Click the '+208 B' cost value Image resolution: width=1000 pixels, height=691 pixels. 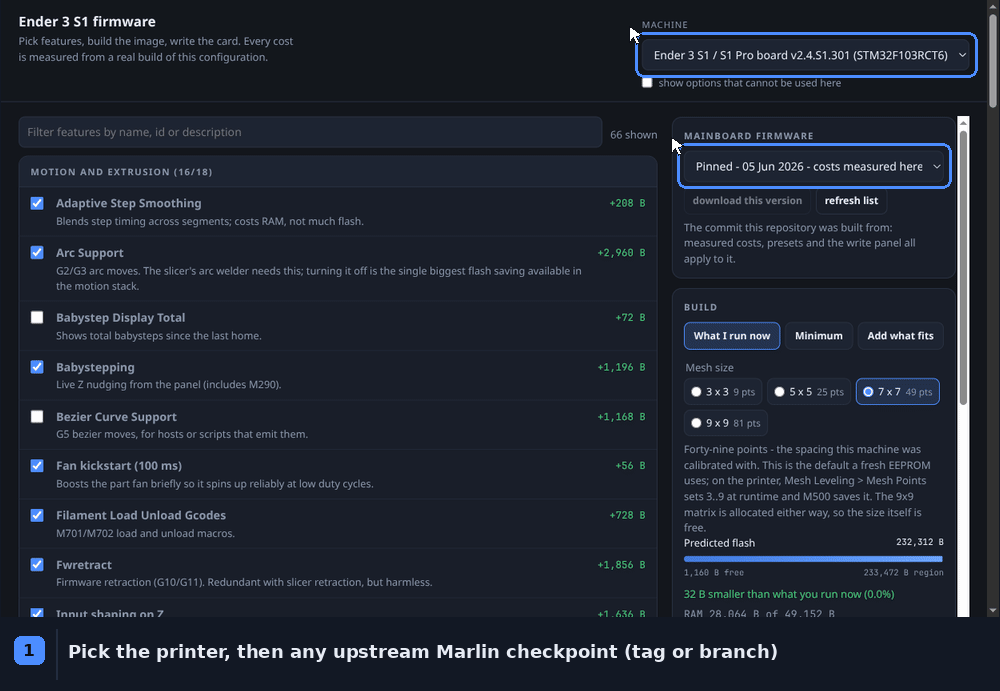tap(627, 203)
